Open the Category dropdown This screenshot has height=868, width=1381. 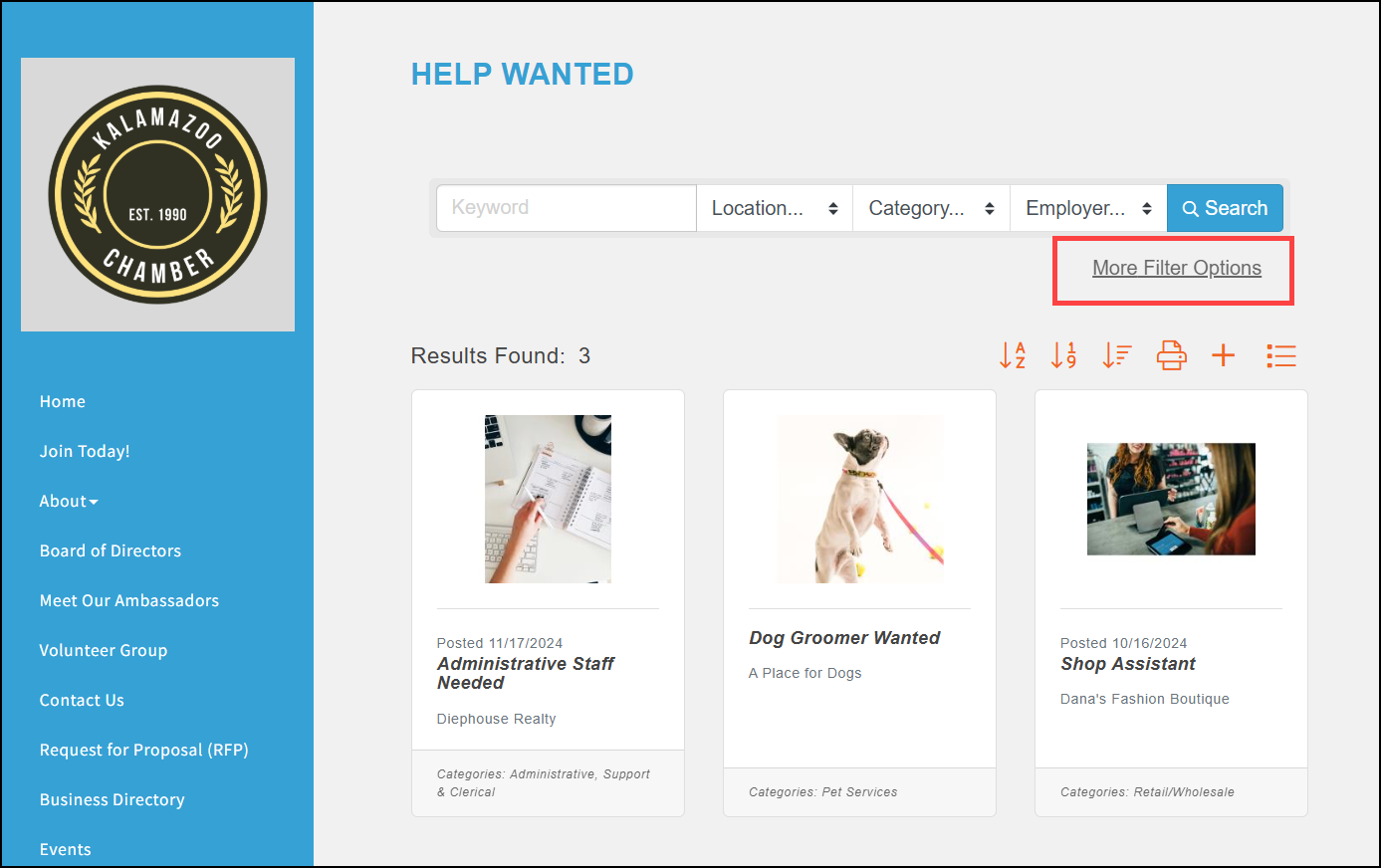coord(932,208)
